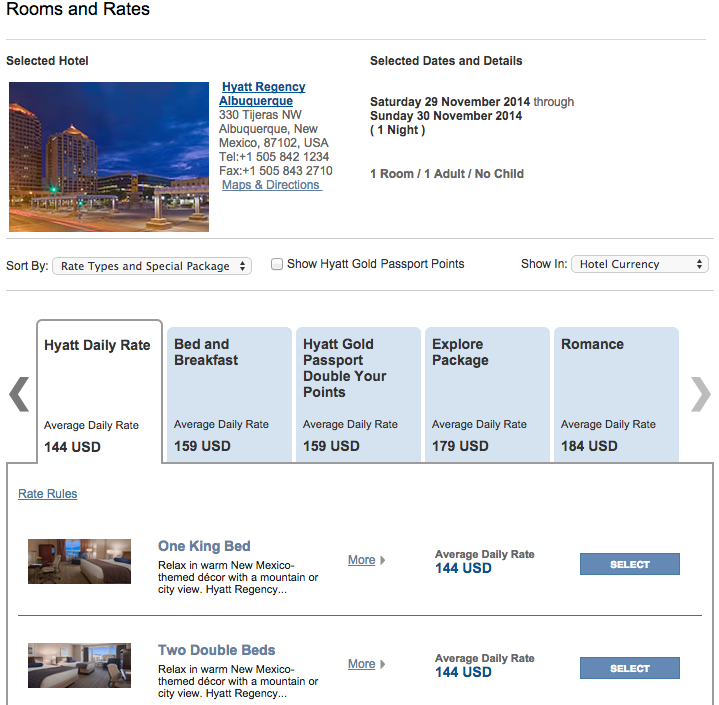Switch to the Bed and Breakfast tab
Image resolution: width=719 pixels, height=705 pixels.
pos(229,394)
